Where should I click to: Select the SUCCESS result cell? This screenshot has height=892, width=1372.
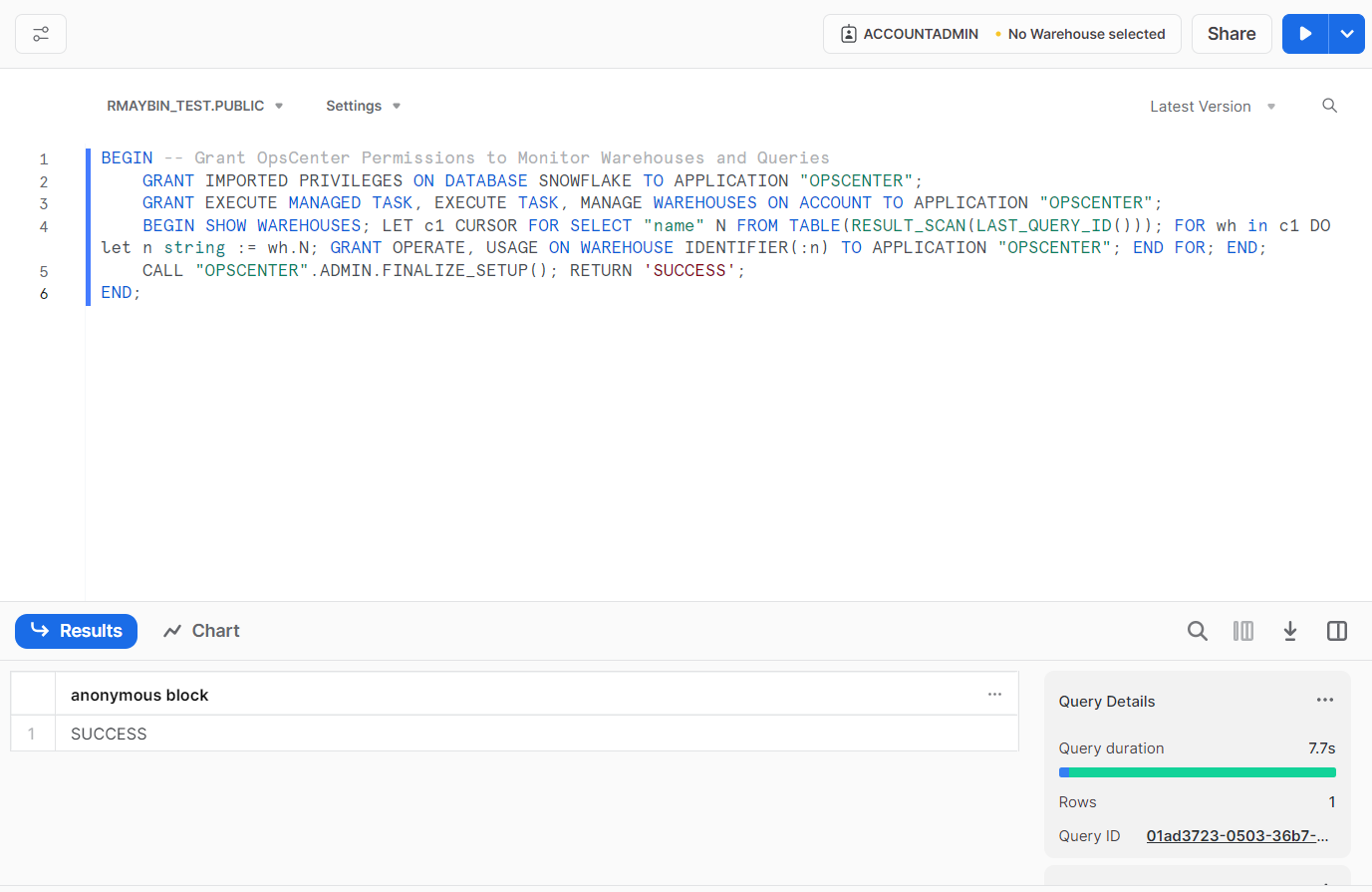click(x=536, y=734)
